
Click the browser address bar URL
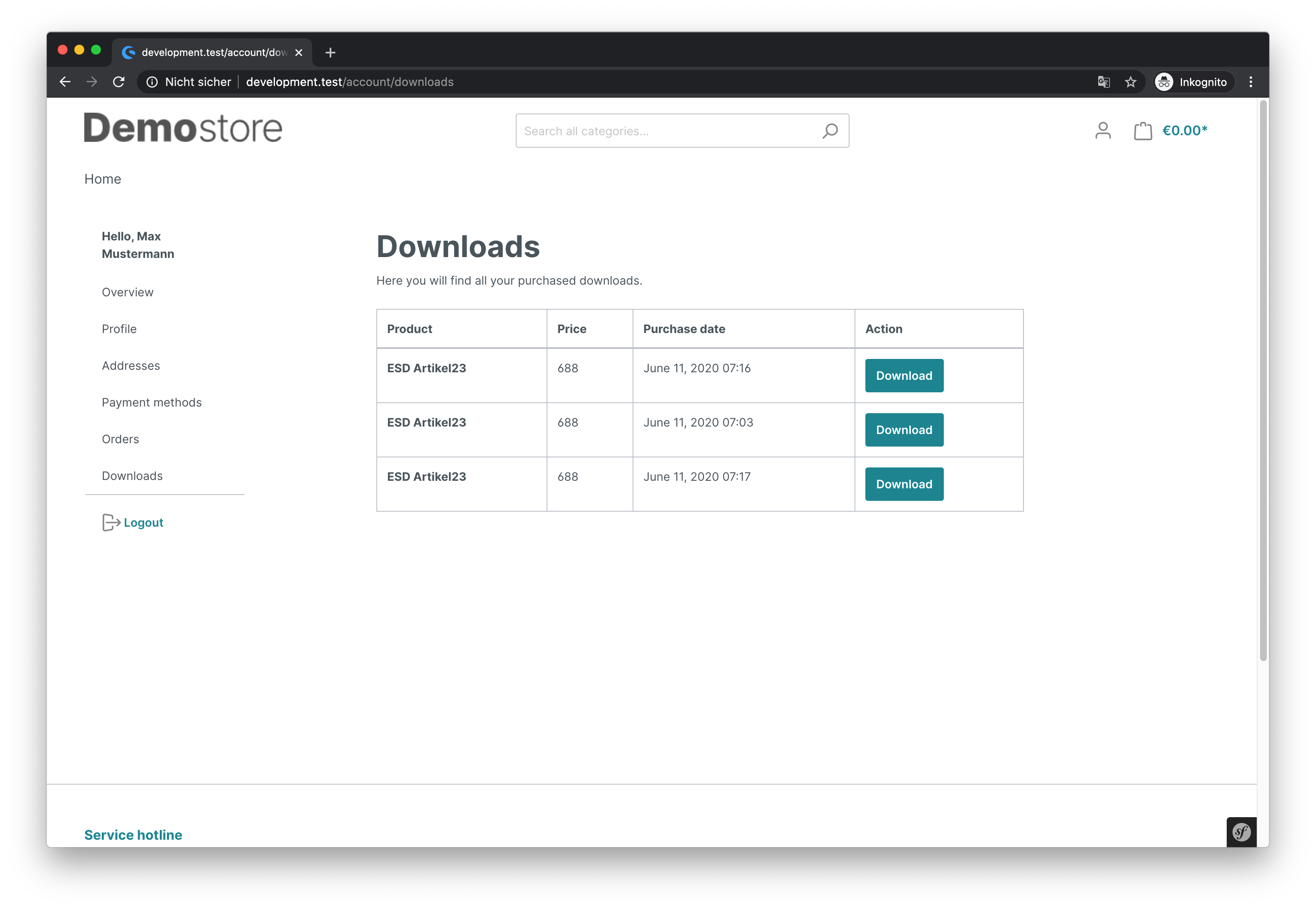click(x=350, y=82)
